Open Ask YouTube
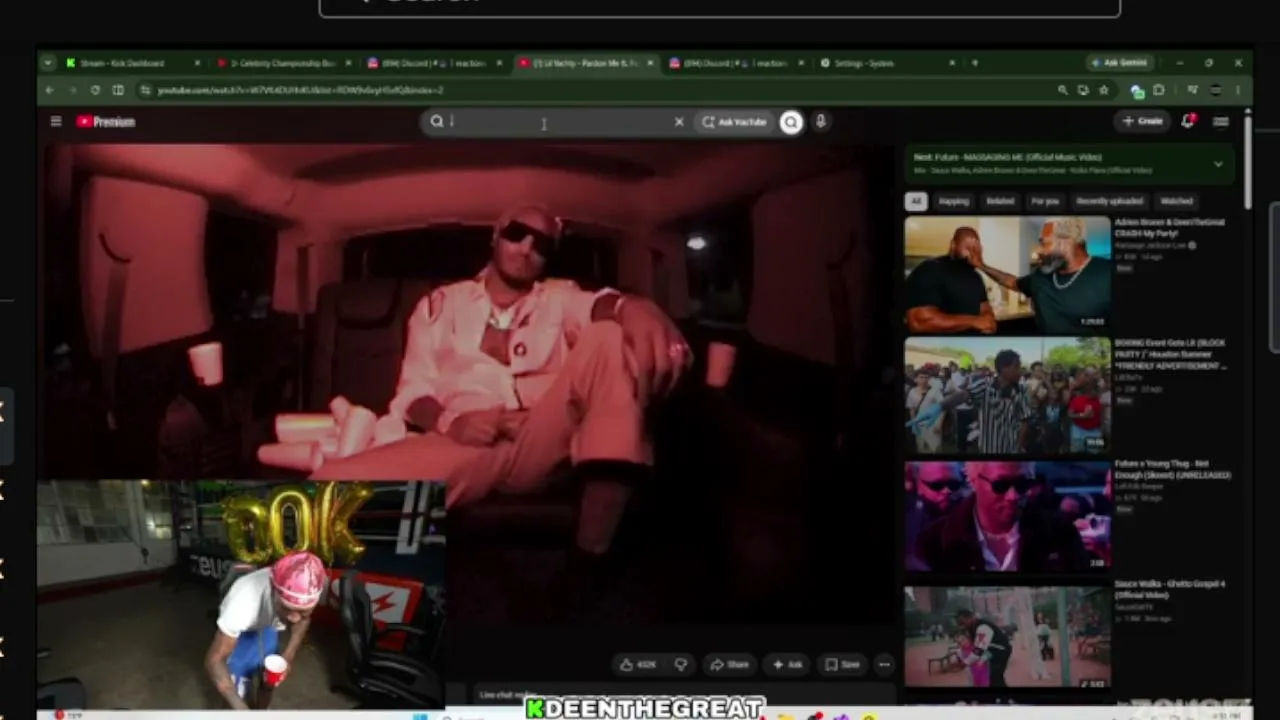The width and height of the screenshot is (1280, 720). click(734, 122)
